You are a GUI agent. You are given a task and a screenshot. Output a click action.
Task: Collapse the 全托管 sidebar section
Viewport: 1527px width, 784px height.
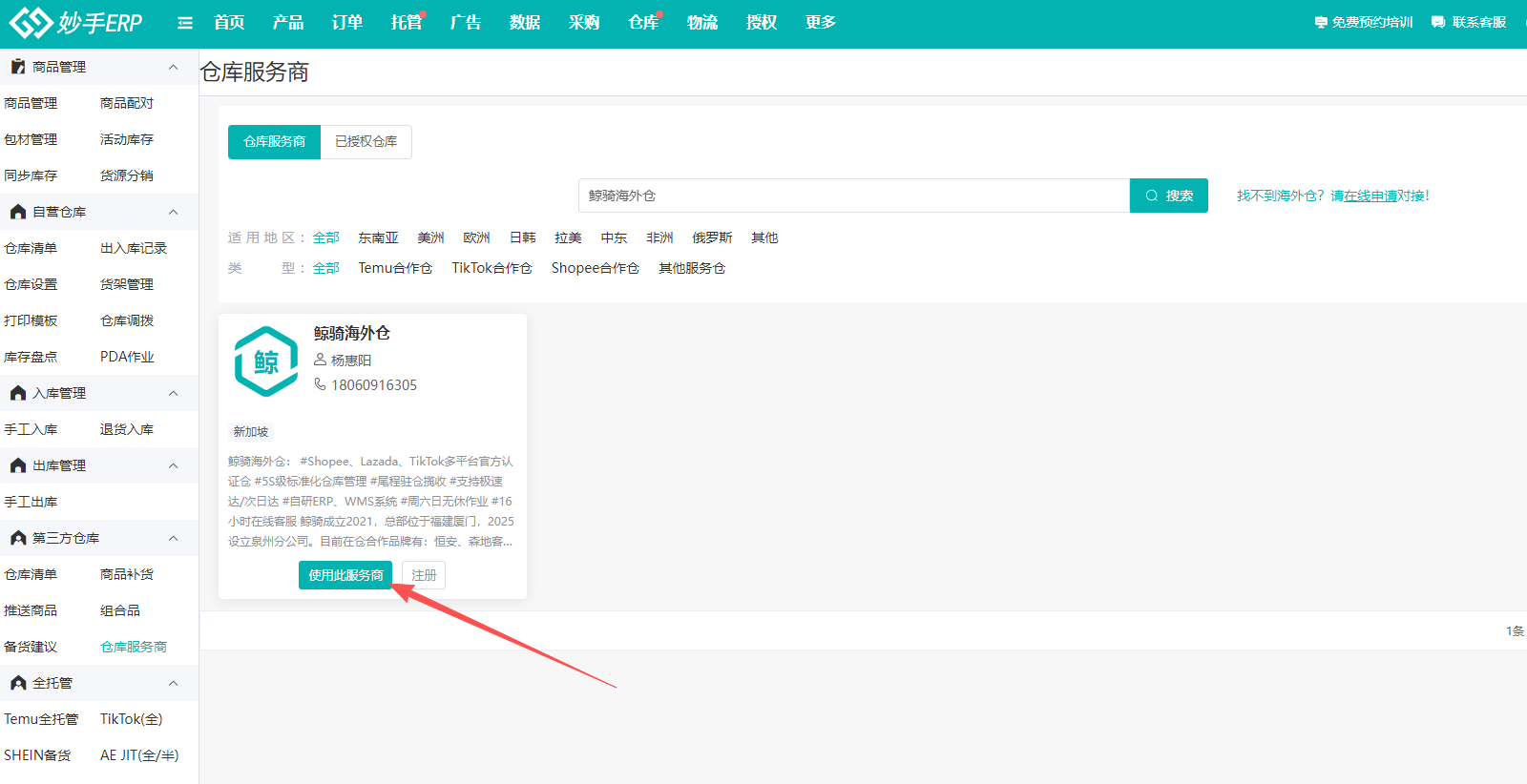173,683
